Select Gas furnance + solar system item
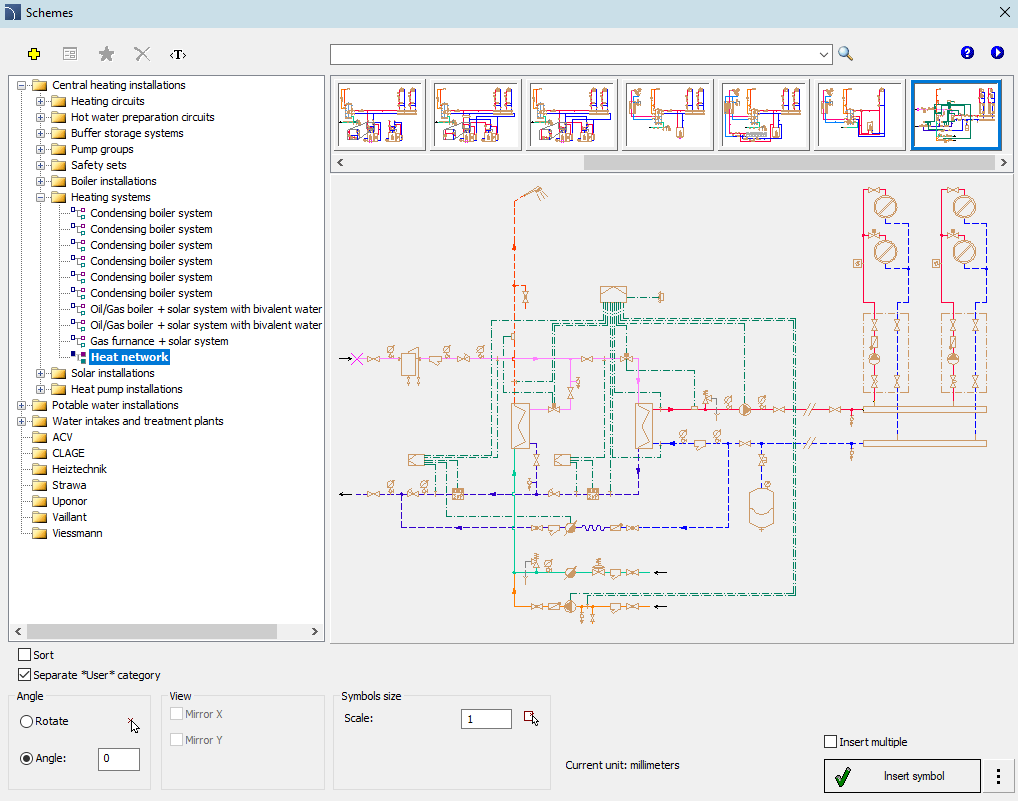Viewport: 1018px width, 801px height. pos(159,341)
